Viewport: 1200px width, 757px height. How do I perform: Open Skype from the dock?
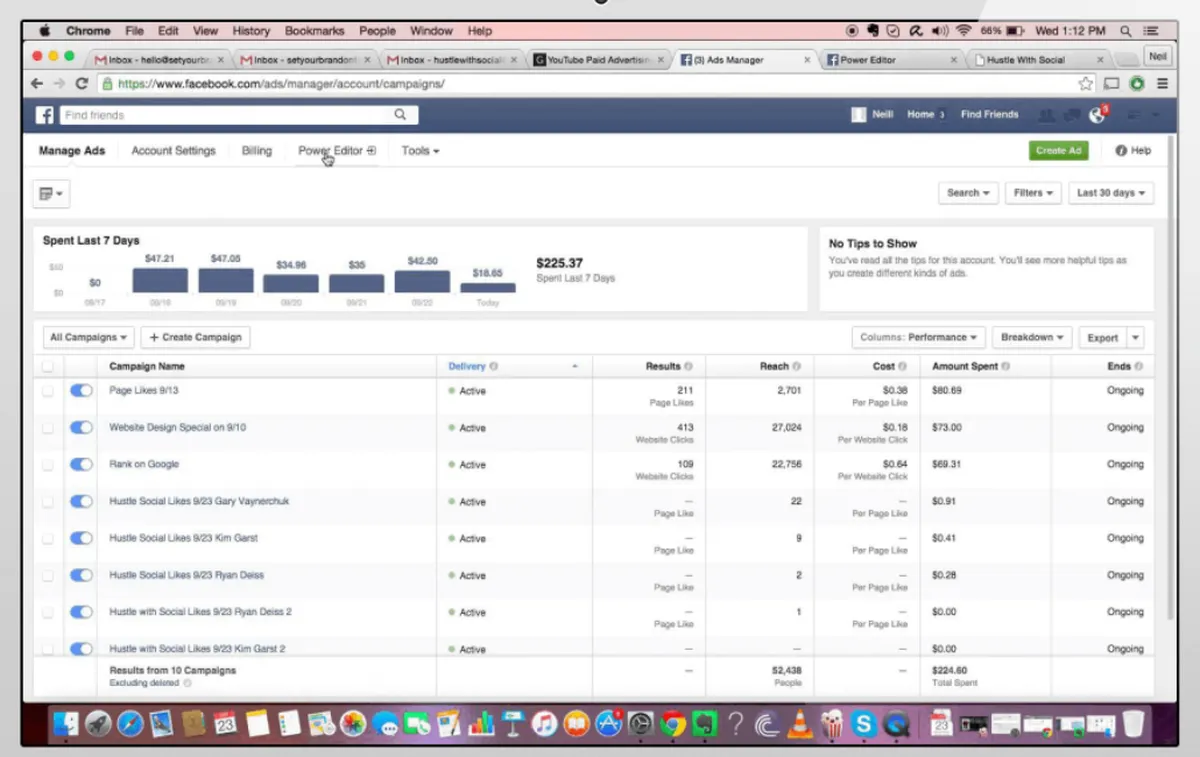point(864,723)
